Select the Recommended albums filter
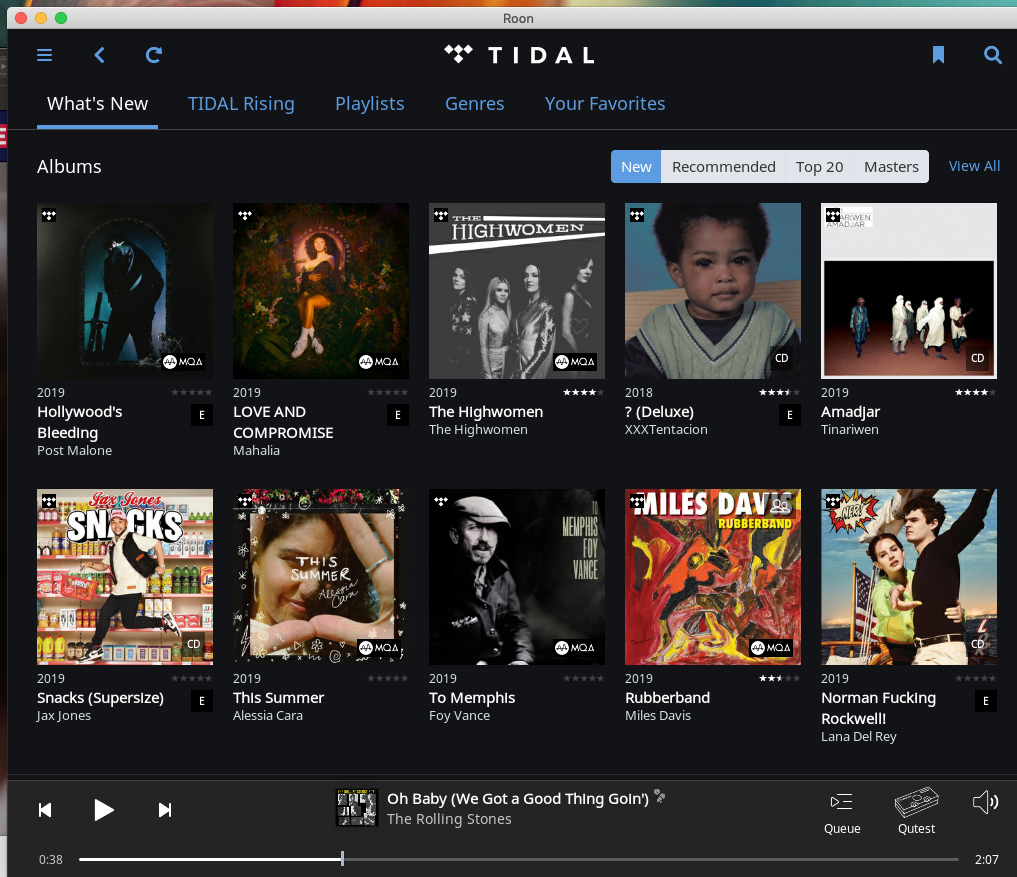The image size is (1017, 877). (x=723, y=167)
